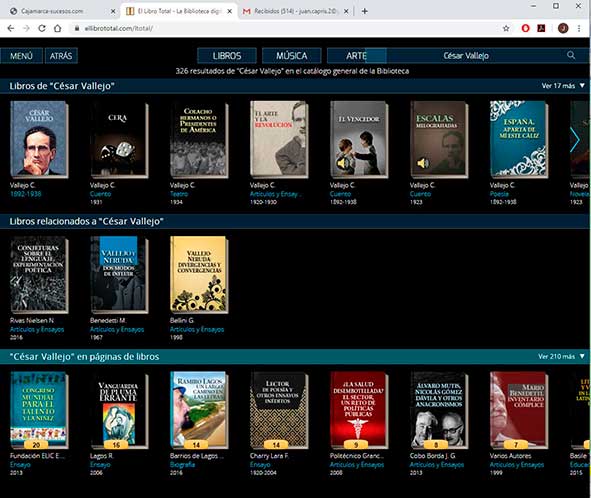Click Ensayo link under Charry Lara F.

coord(260,464)
